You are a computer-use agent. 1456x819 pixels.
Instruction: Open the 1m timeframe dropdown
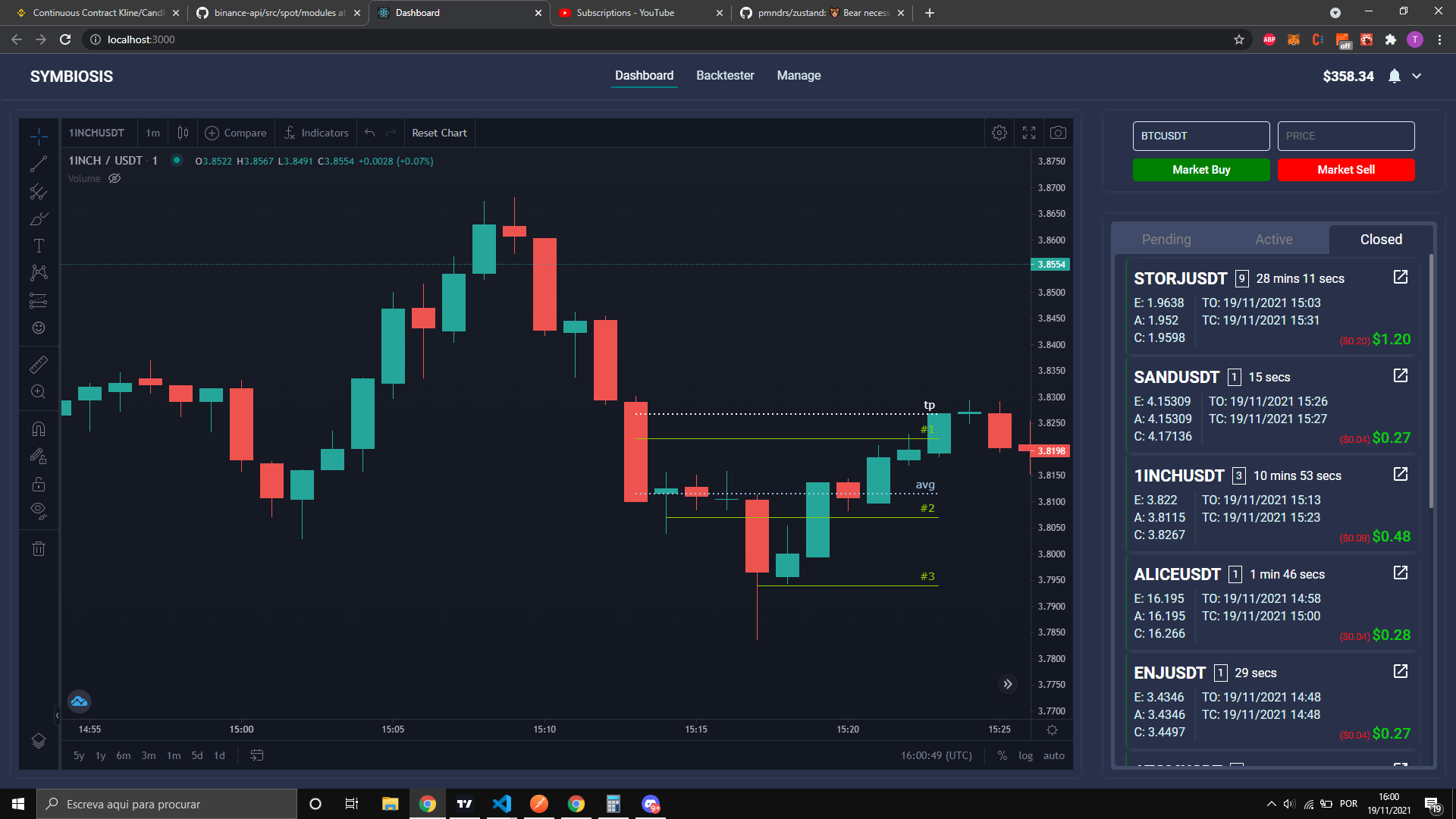click(x=152, y=133)
